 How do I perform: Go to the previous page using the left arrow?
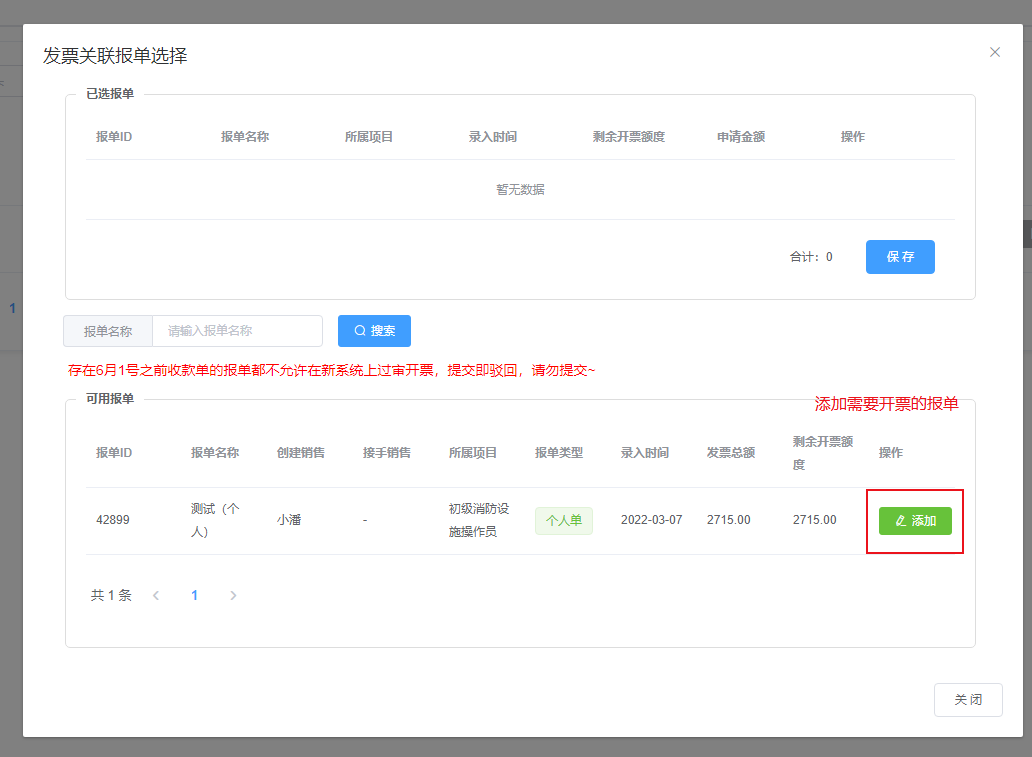coord(156,595)
